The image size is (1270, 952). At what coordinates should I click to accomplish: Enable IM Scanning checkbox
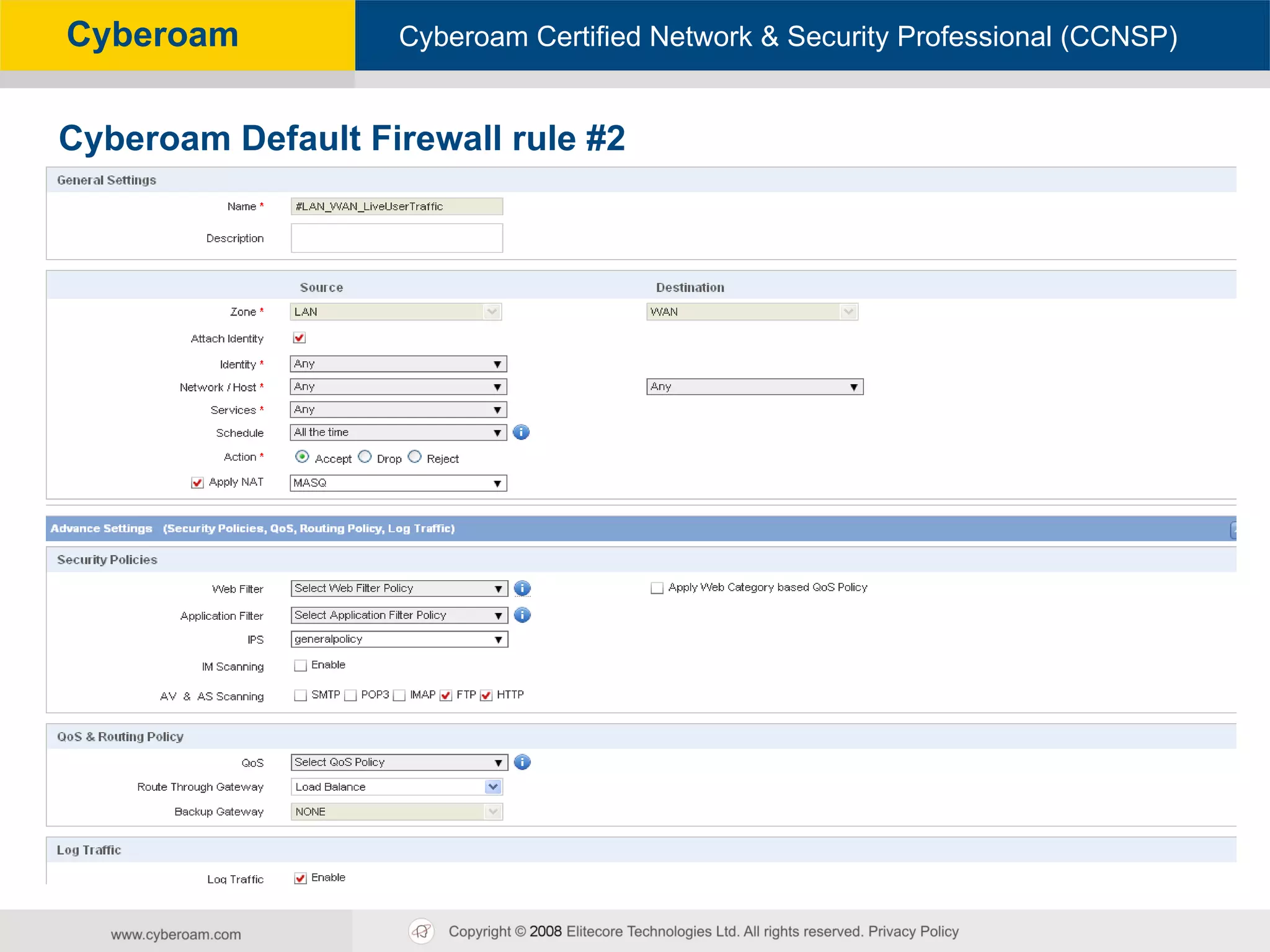point(301,665)
